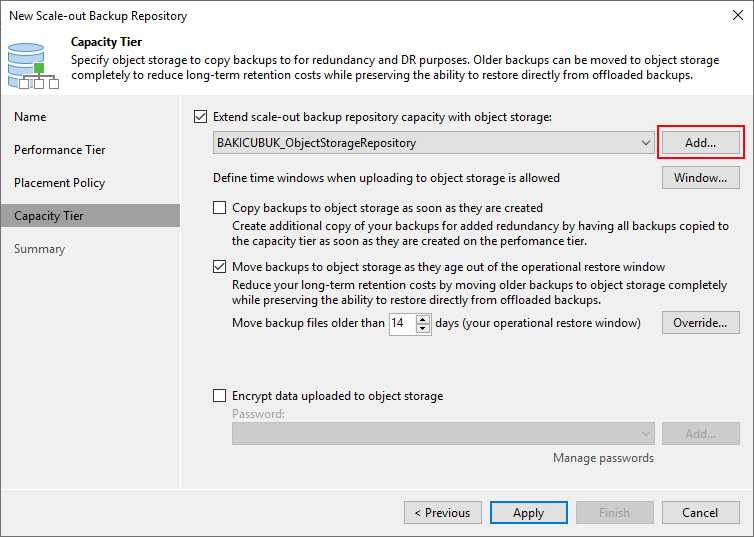Click the days value input field
754x537 pixels.
tap(402, 323)
